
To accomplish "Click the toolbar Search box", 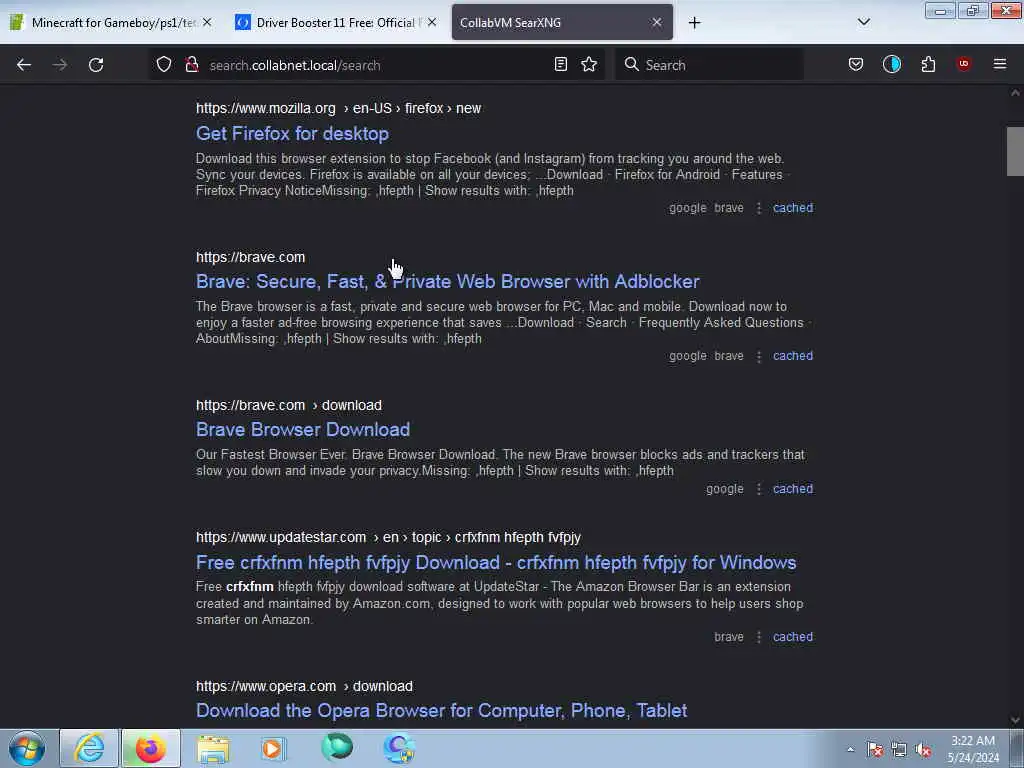I will tap(709, 65).
